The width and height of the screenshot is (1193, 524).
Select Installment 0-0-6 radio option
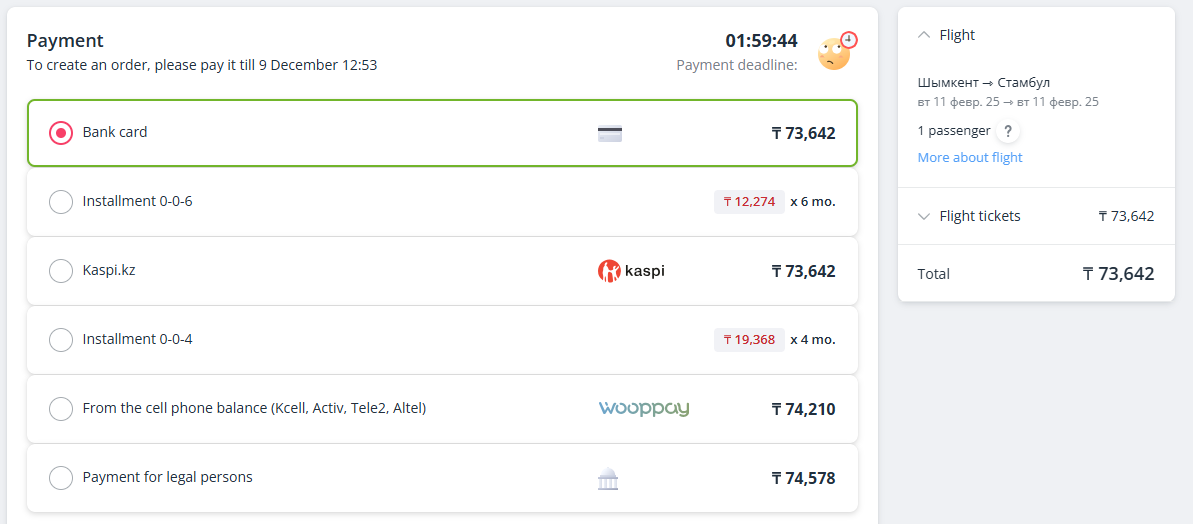tap(61, 202)
